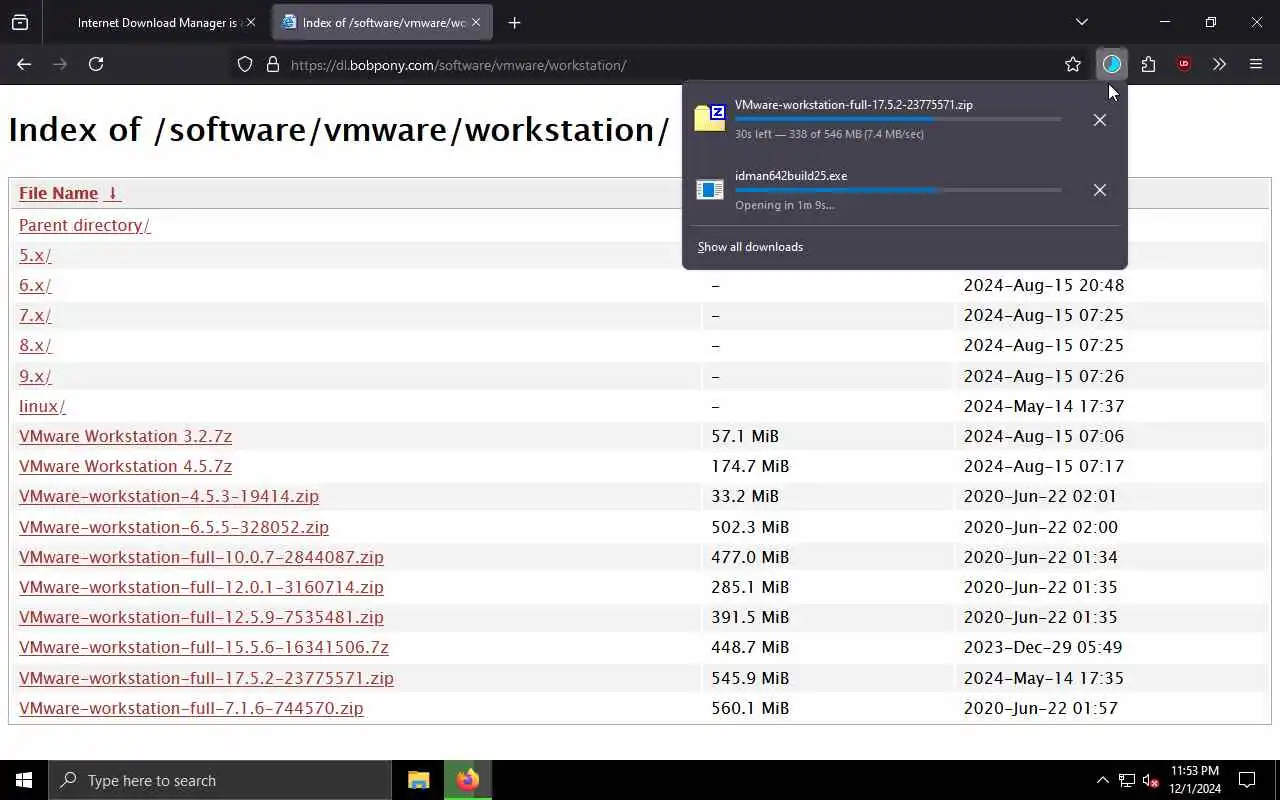1280x800 pixels.
Task: Click the 560.1 MiB size cell
Action: pos(750,708)
